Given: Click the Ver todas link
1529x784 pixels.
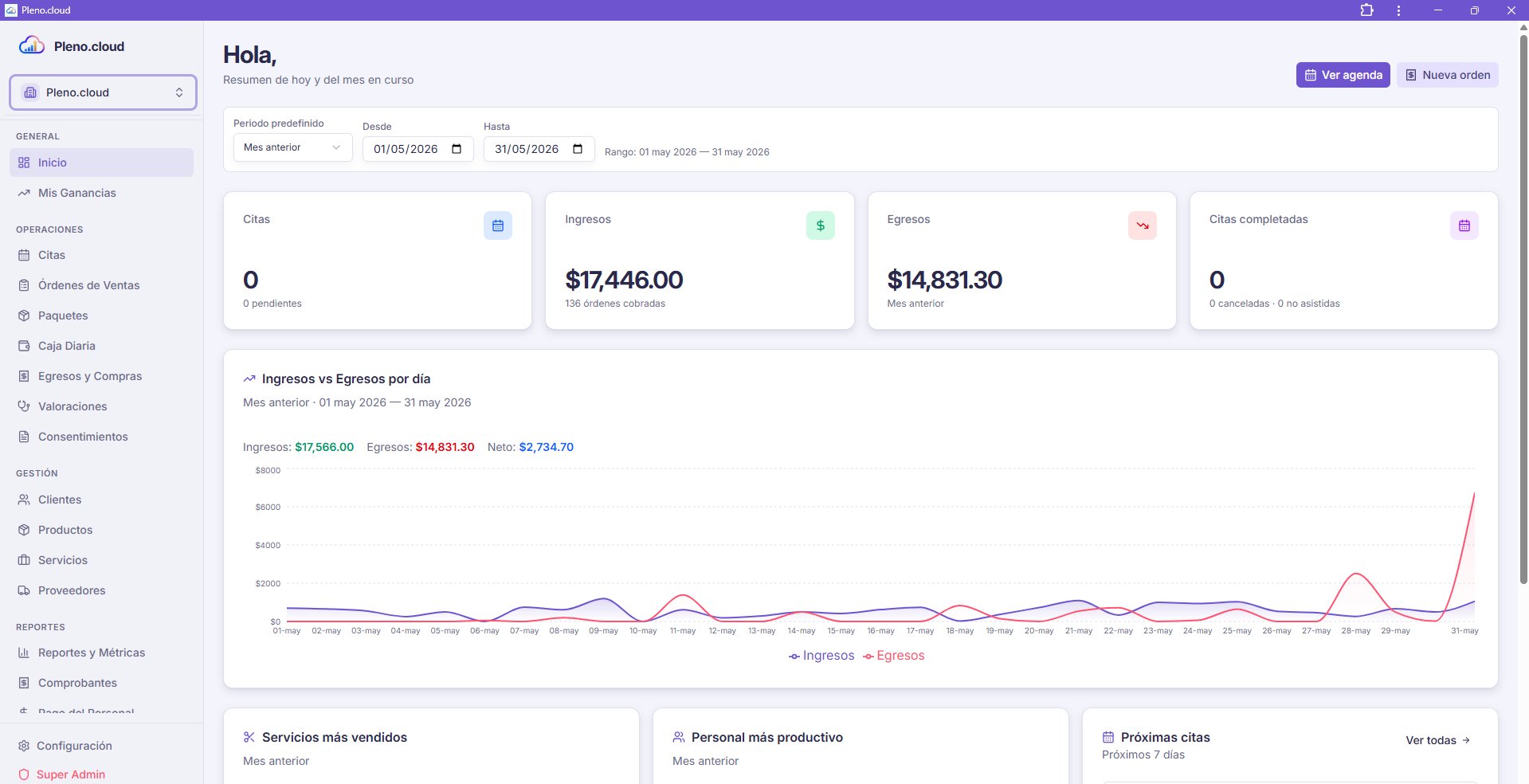Looking at the screenshot, I should (x=1437, y=740).
